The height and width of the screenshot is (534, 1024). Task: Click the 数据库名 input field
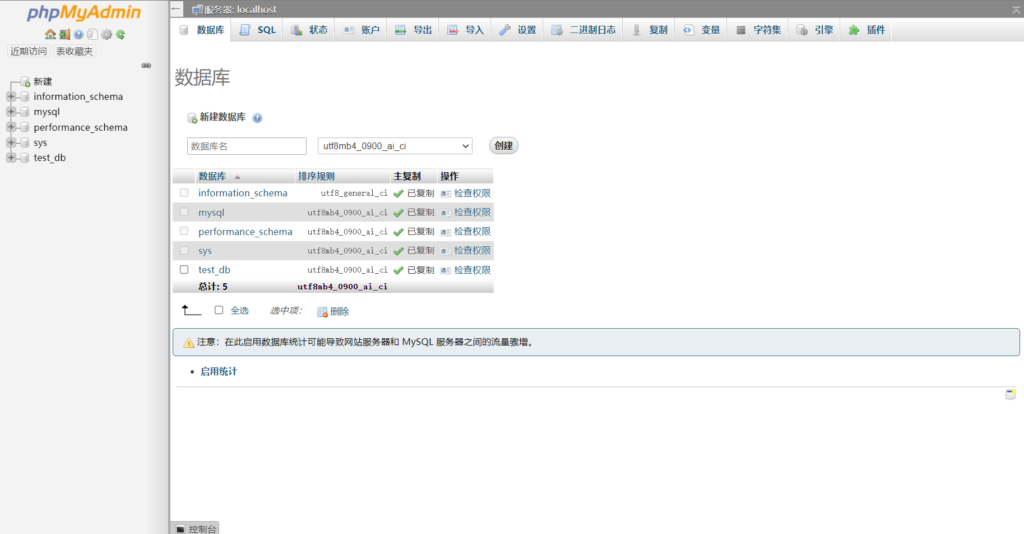(x=246, y=146)
